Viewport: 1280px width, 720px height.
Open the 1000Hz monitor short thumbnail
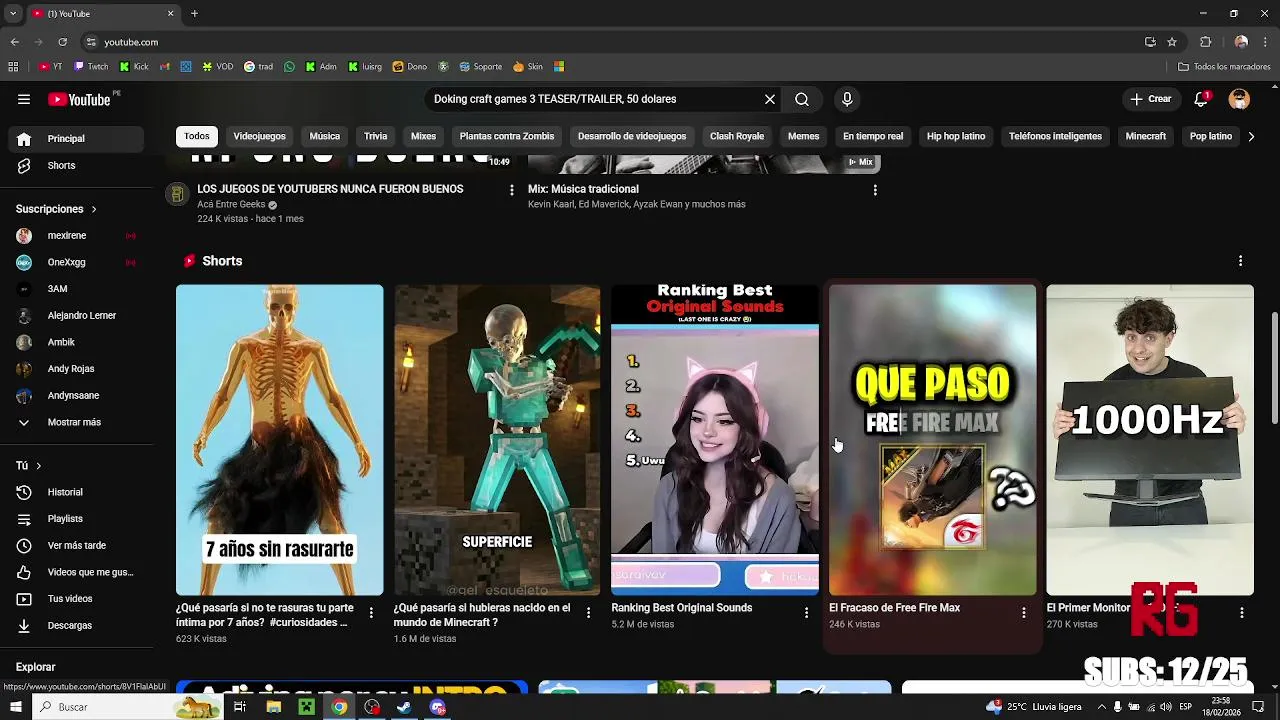tap(1150, 440)
